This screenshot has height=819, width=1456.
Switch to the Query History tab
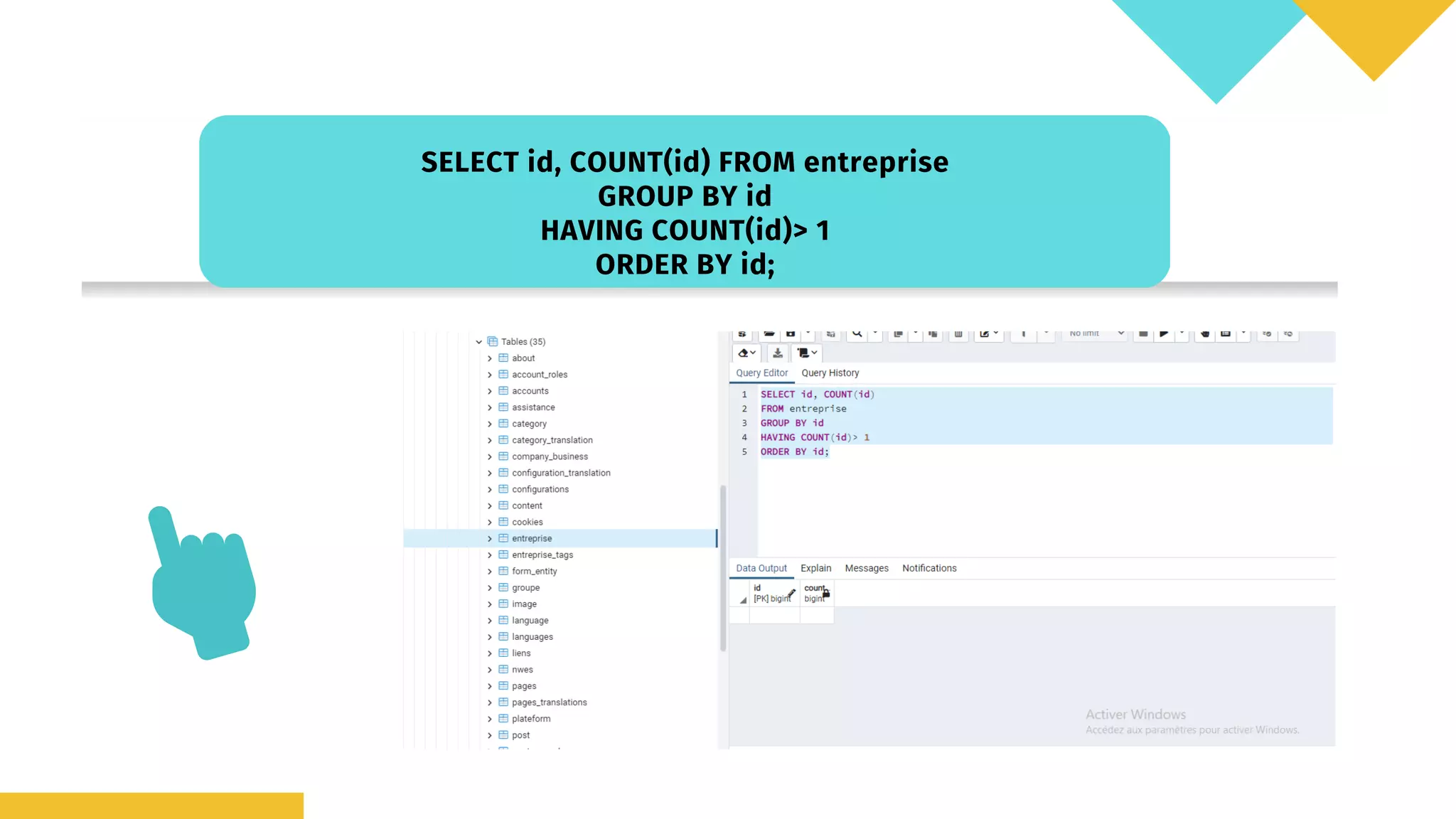[830, 373]
